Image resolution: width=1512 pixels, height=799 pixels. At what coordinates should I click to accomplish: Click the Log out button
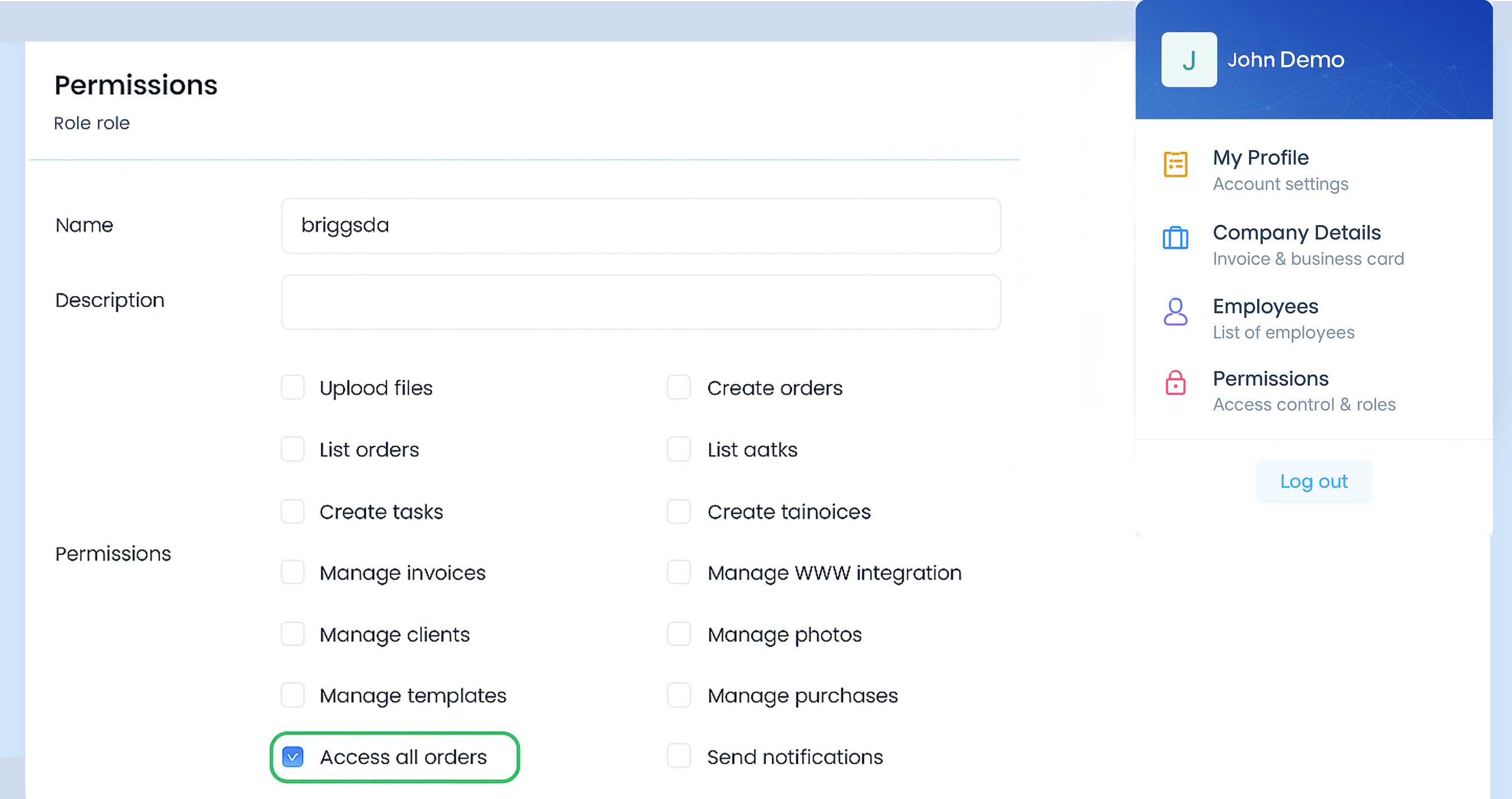point(1314,482)
